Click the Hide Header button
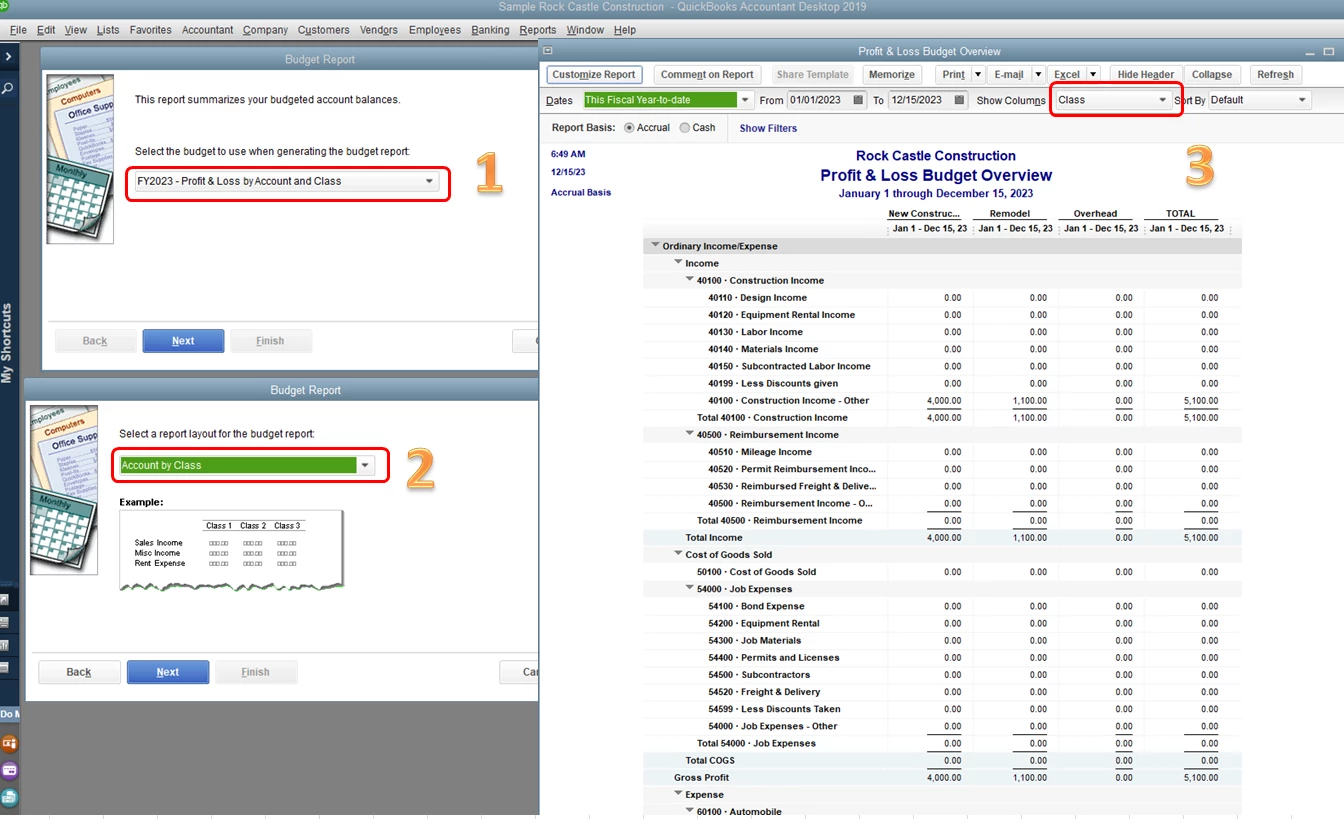Viewport: 1344px width, 819px height. pos(1146,75)
